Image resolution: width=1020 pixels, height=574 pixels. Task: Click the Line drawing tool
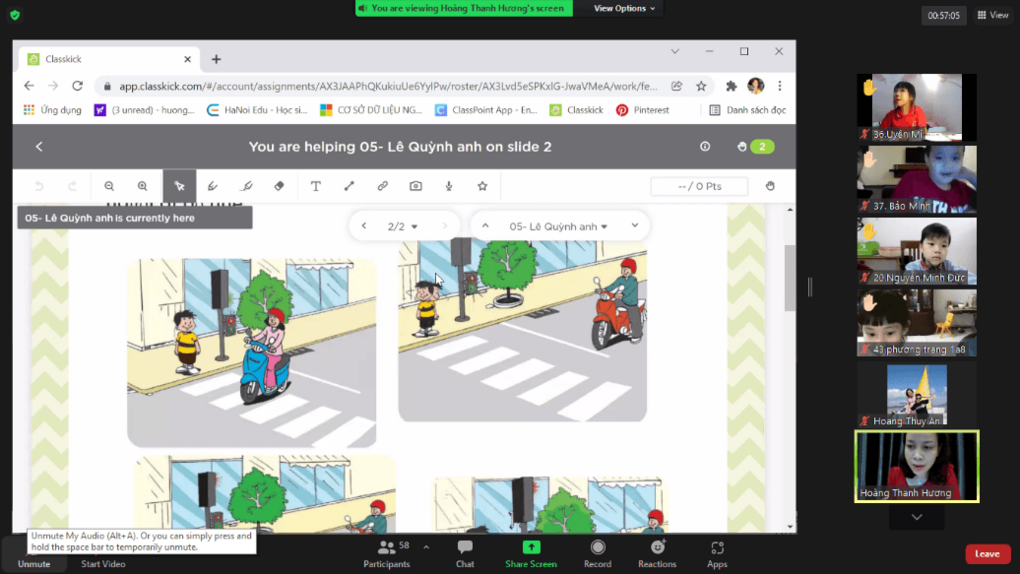[x=349, y=186]
